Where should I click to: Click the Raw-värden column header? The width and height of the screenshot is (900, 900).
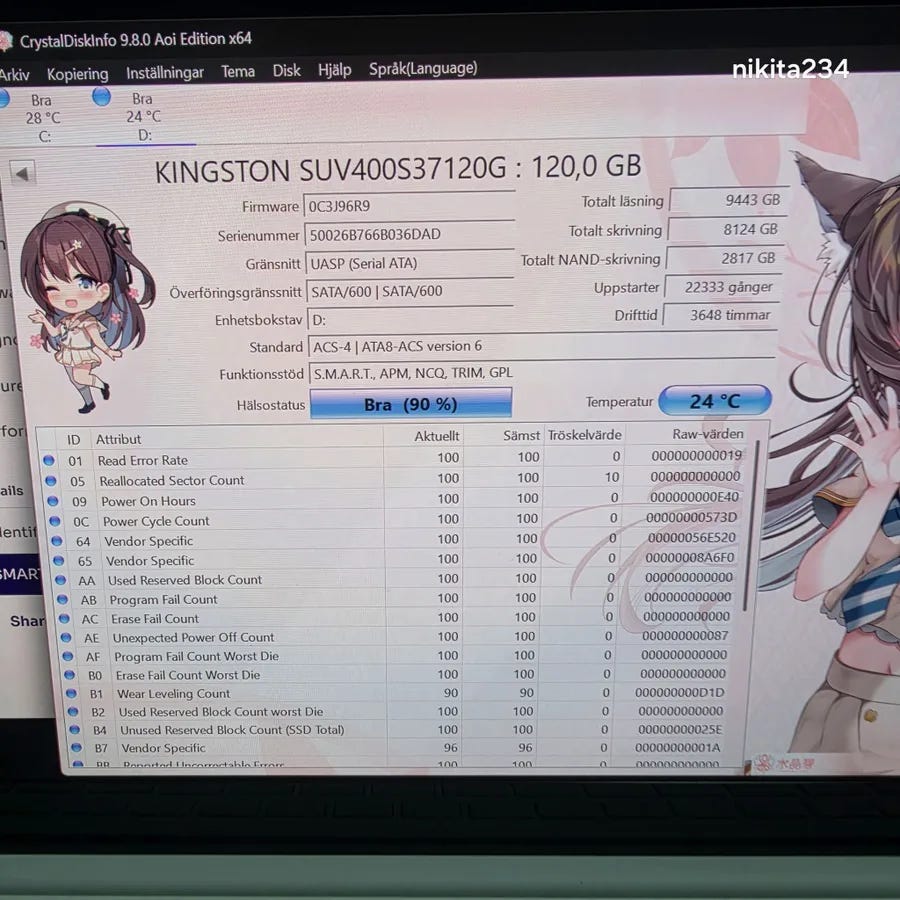(x=708, y=434)
